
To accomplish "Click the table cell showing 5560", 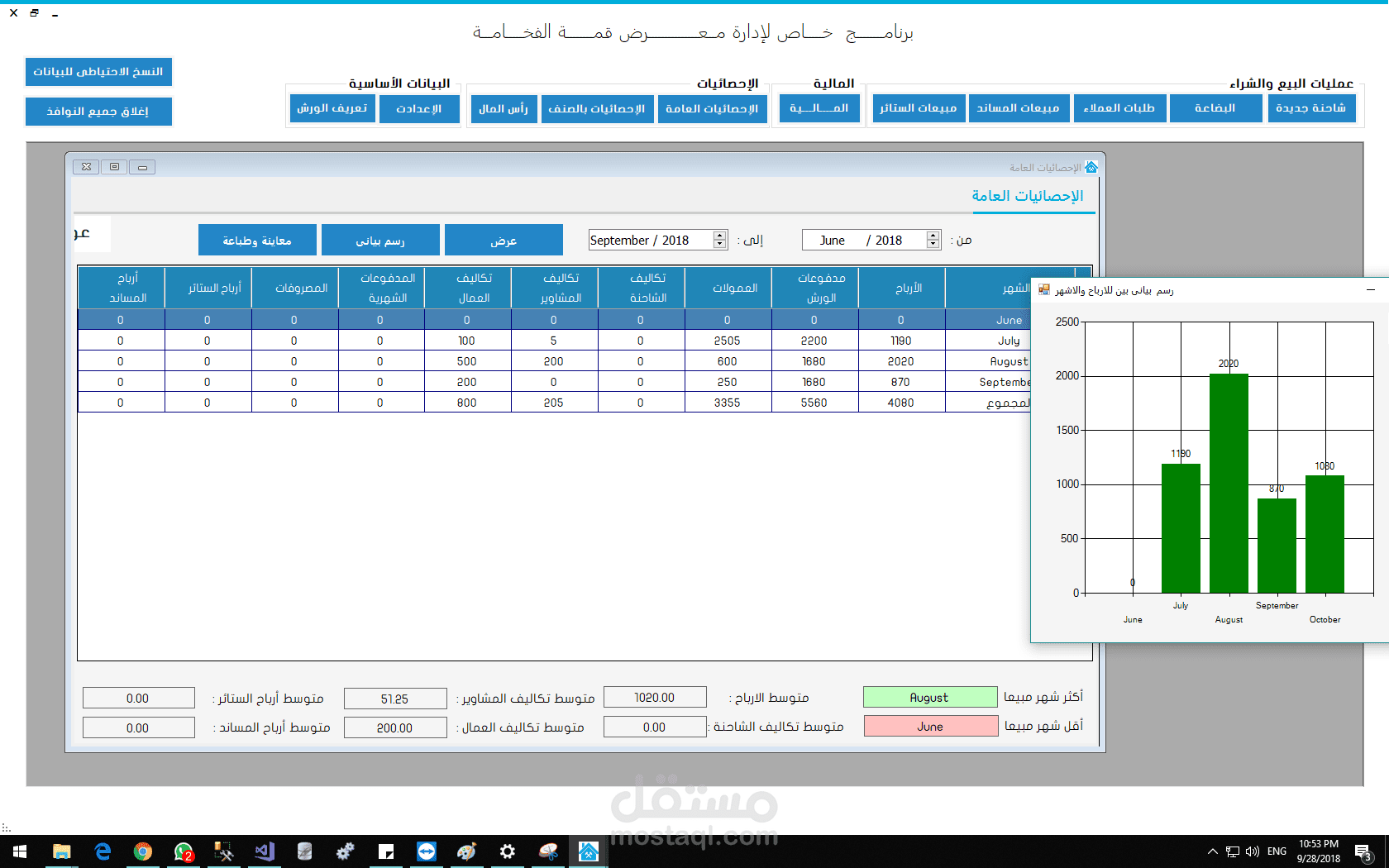I will (814, 403).
